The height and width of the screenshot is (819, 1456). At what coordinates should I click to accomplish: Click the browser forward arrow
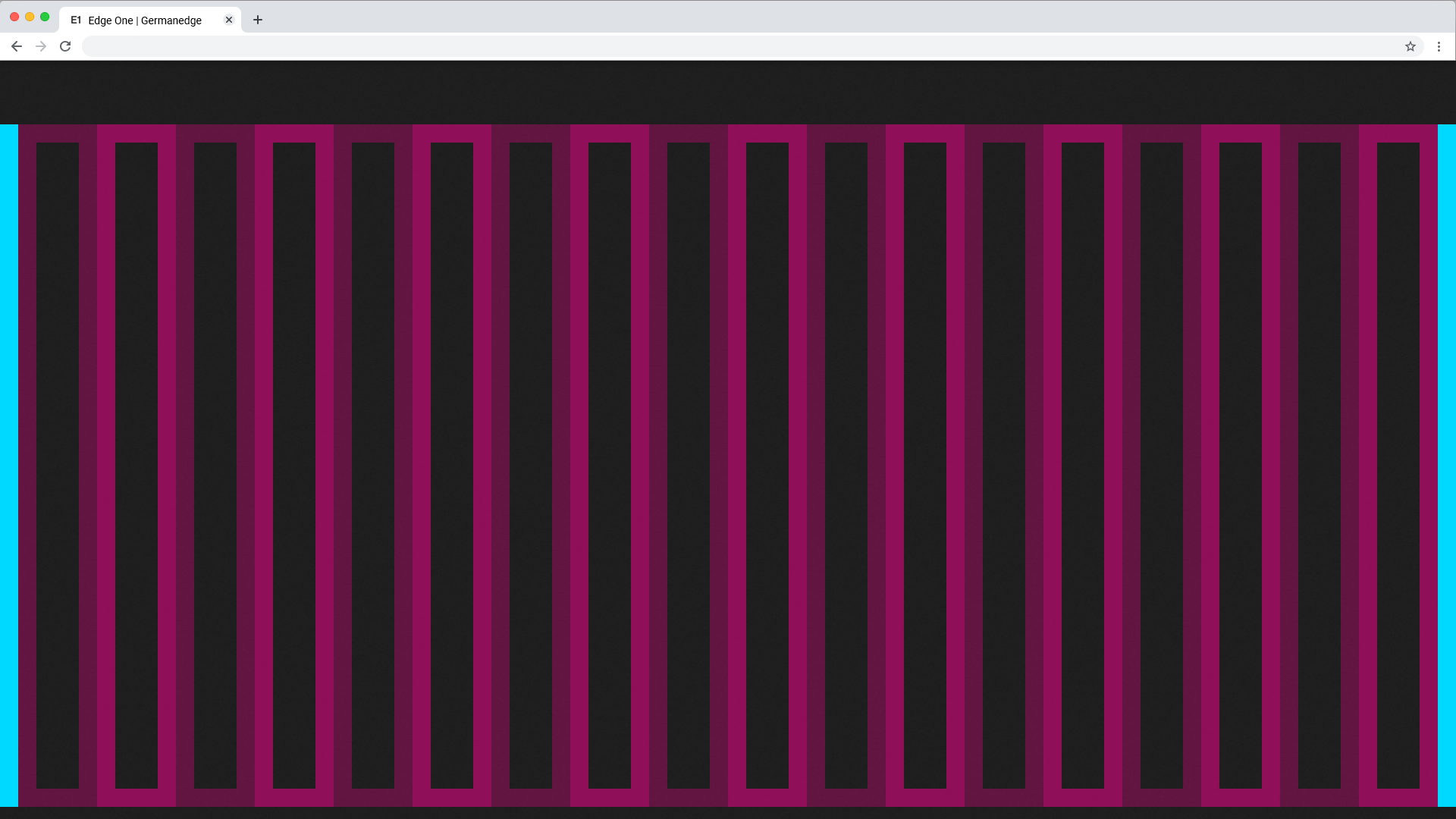coord(41,46)
